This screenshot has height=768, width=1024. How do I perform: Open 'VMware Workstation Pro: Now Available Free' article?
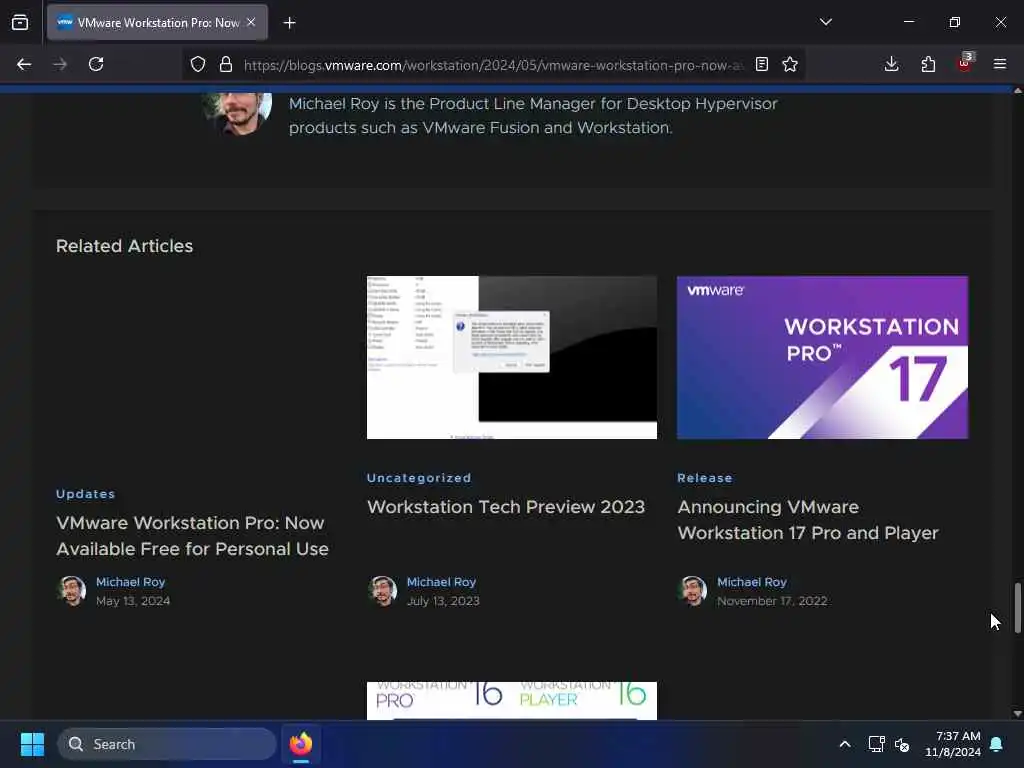[192, 536]
